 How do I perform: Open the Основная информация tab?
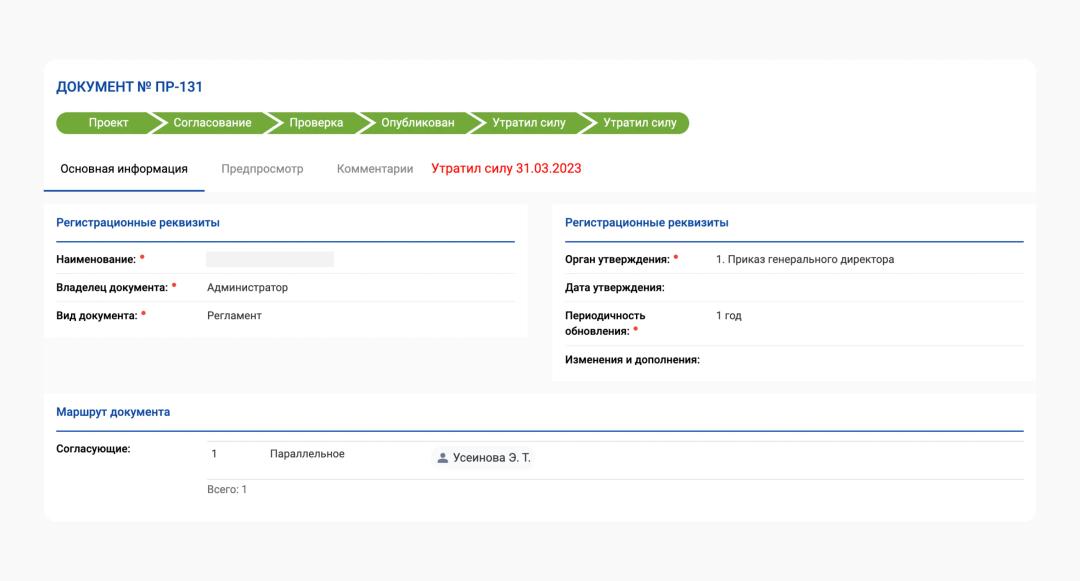point(124,169)
